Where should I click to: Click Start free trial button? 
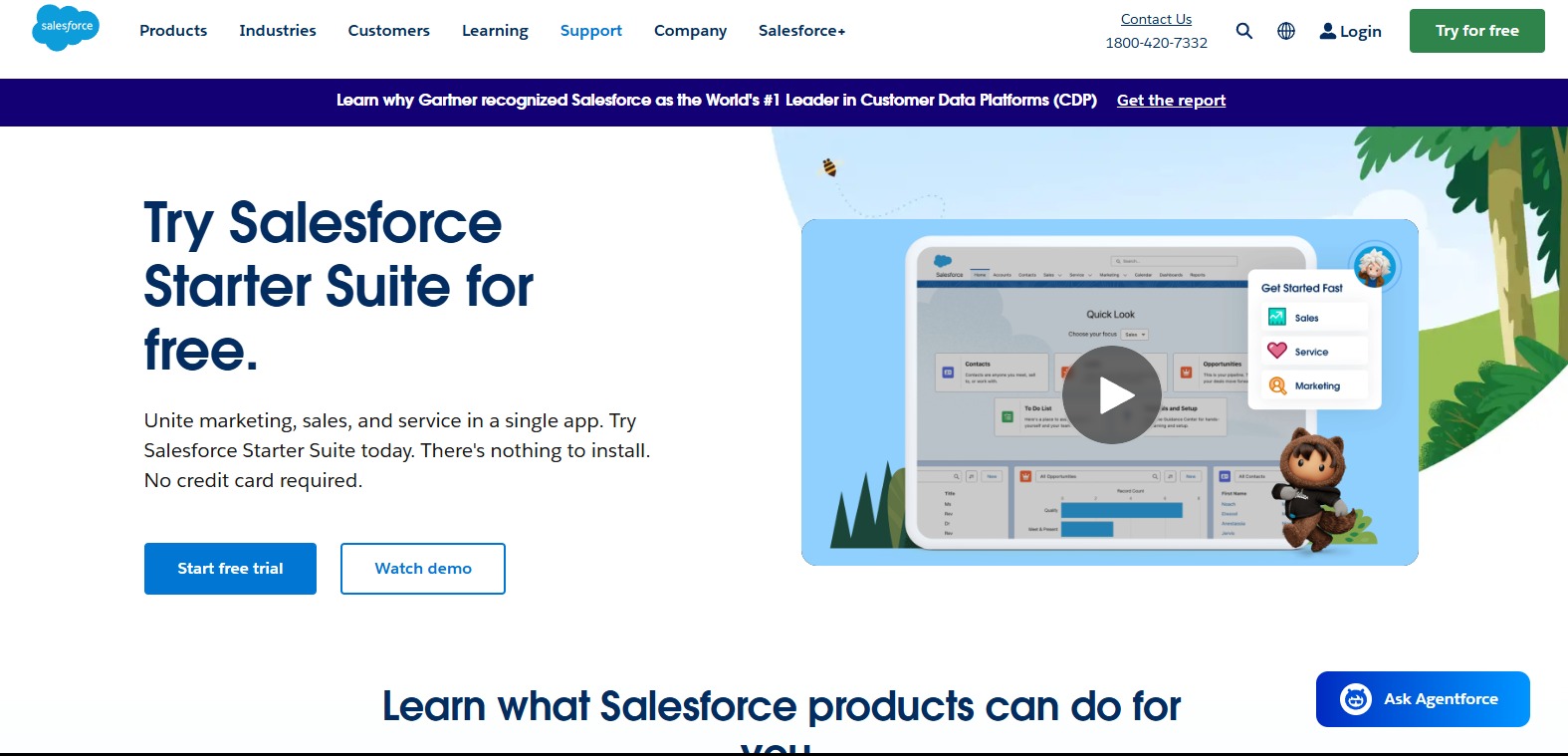tap(230, 569)
